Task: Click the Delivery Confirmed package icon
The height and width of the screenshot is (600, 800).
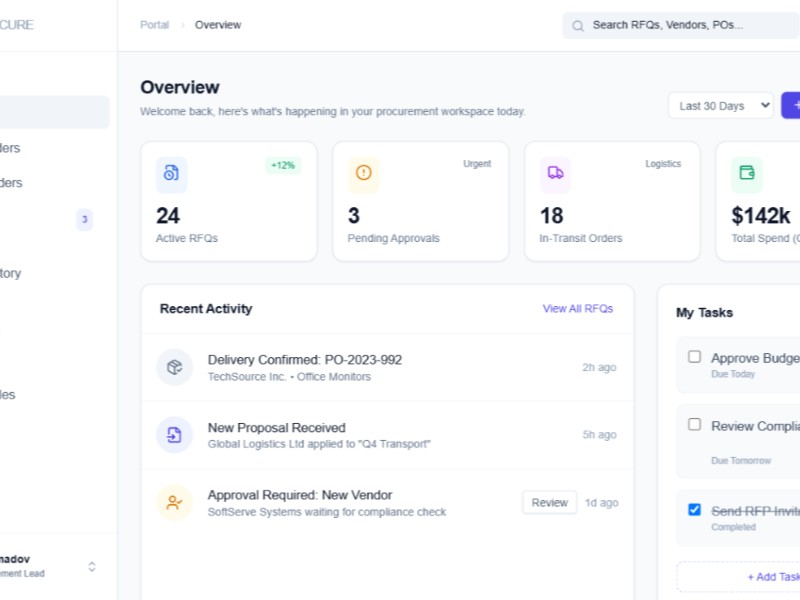Action: click(x=174, y=367)
